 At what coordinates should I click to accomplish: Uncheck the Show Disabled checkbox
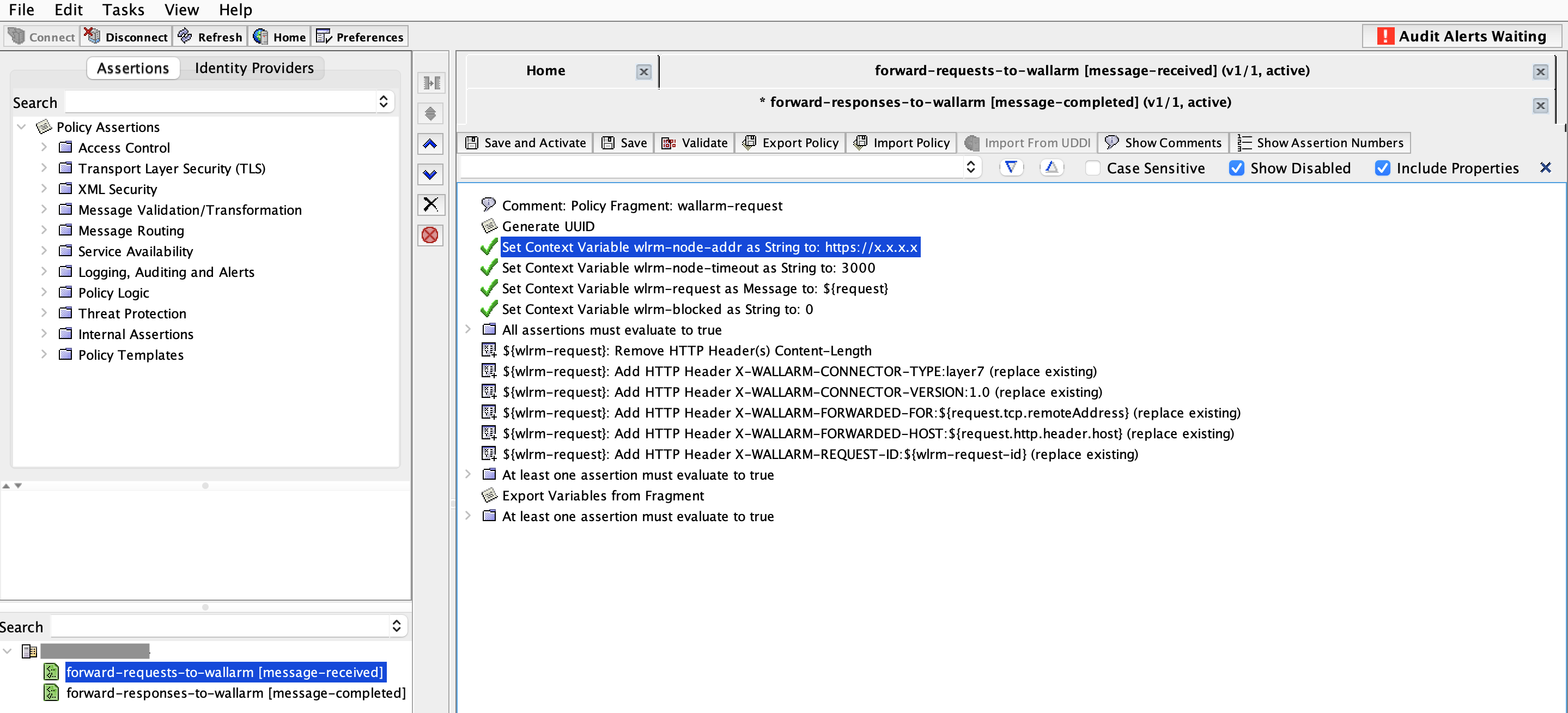(x=1236, y=168)
